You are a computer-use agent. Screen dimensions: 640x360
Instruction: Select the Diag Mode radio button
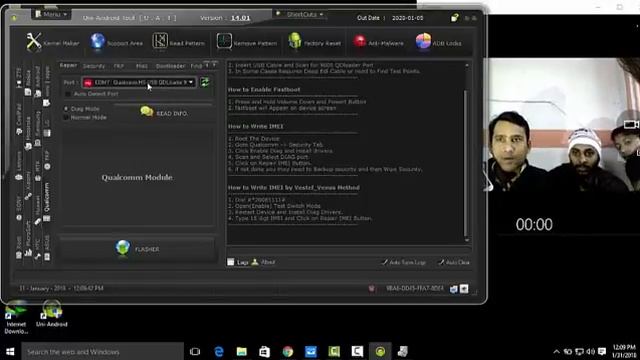(x=66, y=109)
